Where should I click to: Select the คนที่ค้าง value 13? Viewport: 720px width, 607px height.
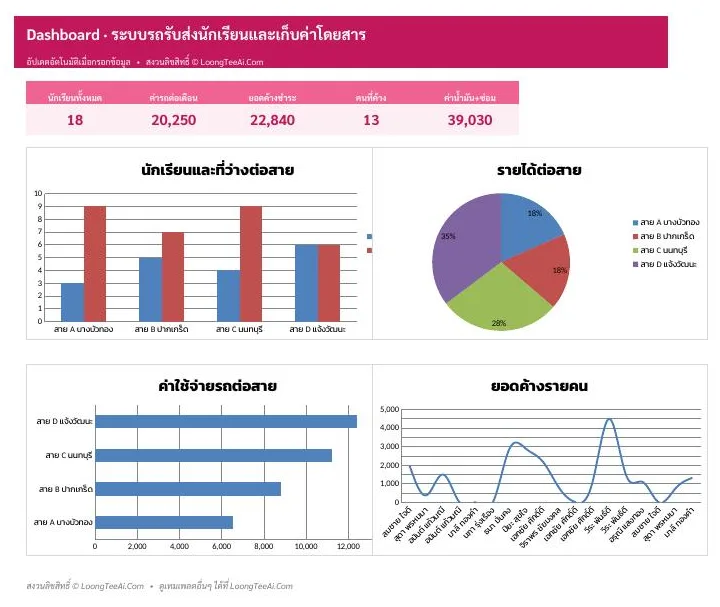point(371,120)
